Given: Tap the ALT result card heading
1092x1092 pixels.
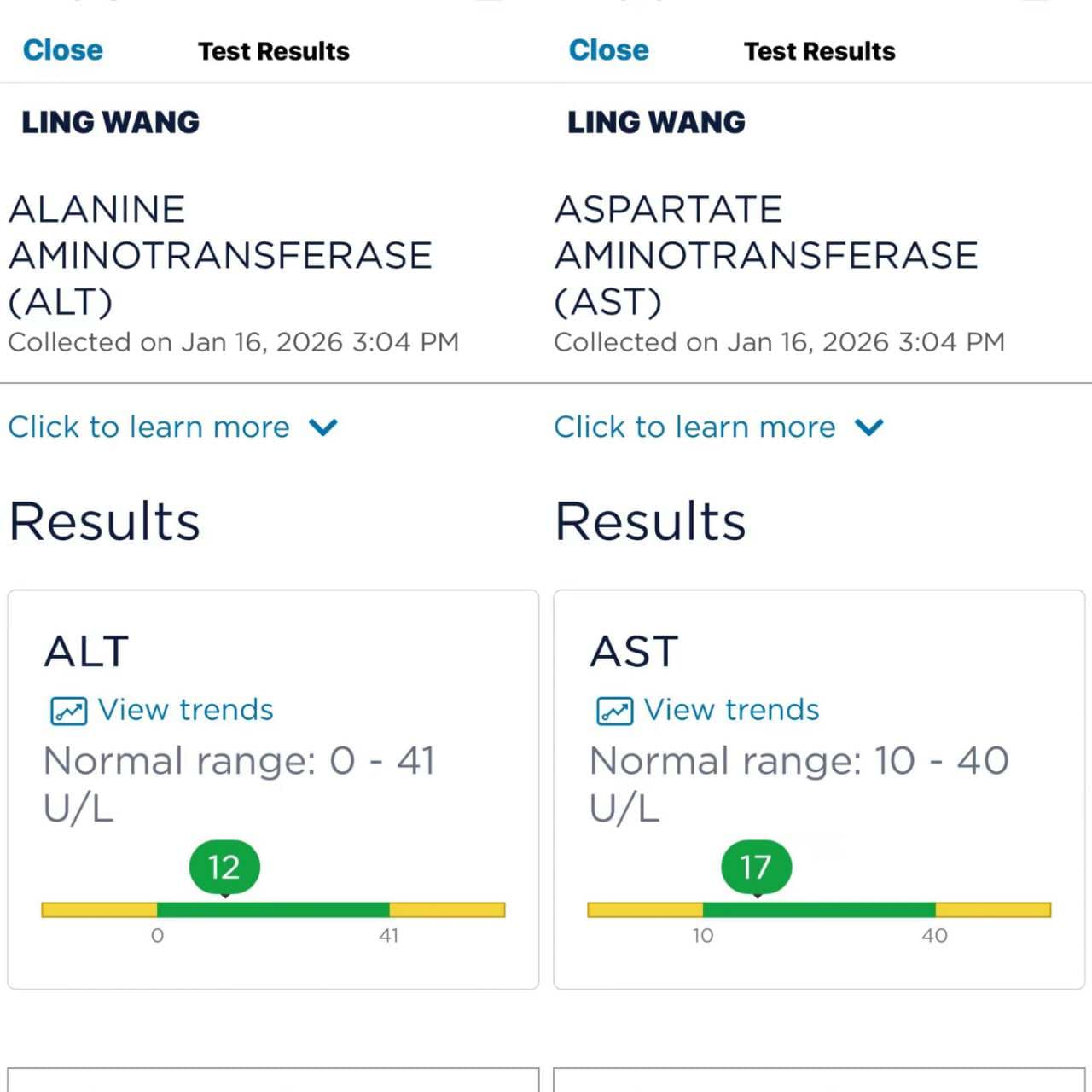Looking at the screenshot, I should pyautogui.click(x=86, y=652).
